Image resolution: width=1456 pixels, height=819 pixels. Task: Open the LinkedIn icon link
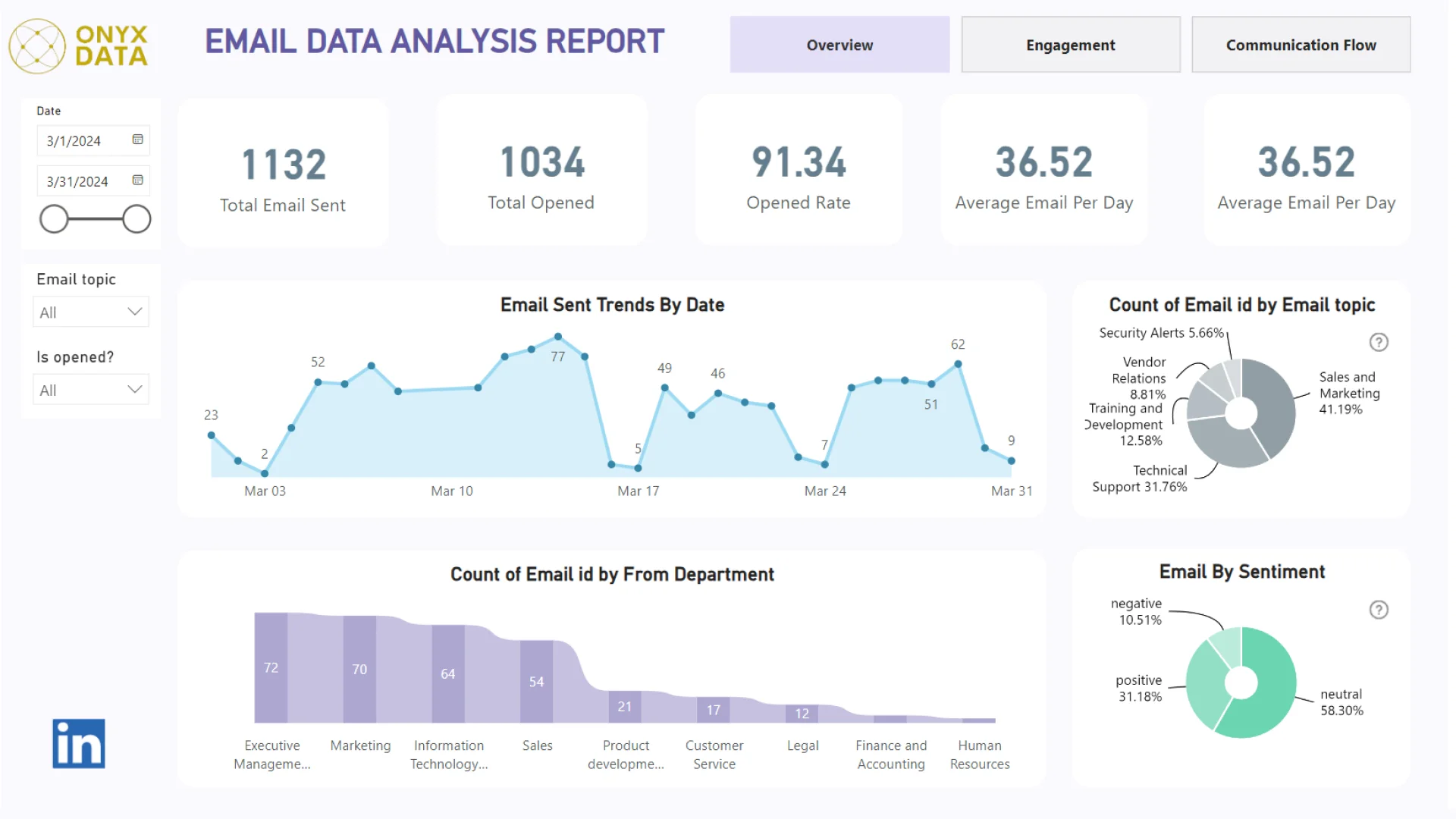coord(79,744)
